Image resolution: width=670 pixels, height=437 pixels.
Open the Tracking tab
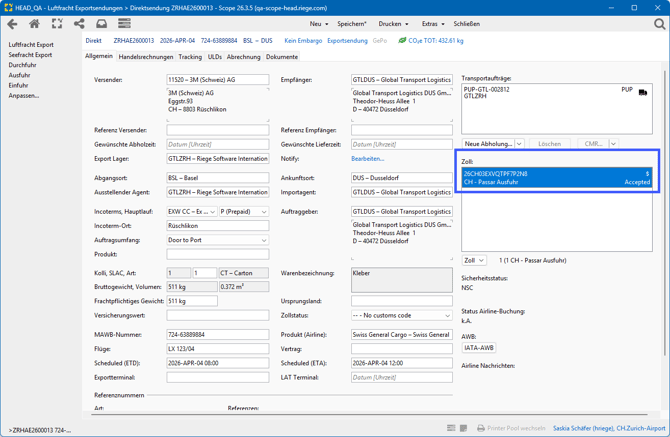190,57
